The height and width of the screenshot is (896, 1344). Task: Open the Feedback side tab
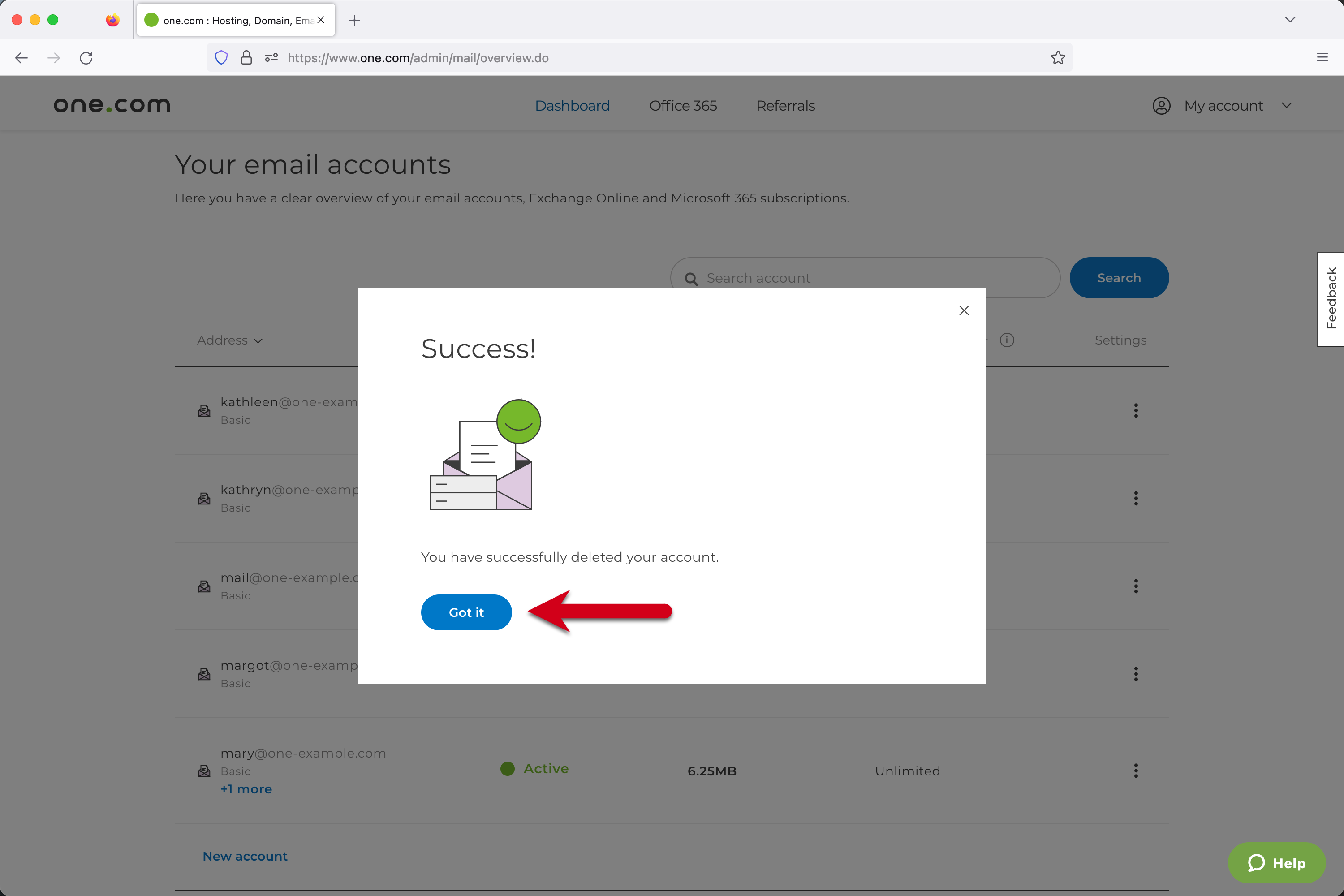point(1331,299)
